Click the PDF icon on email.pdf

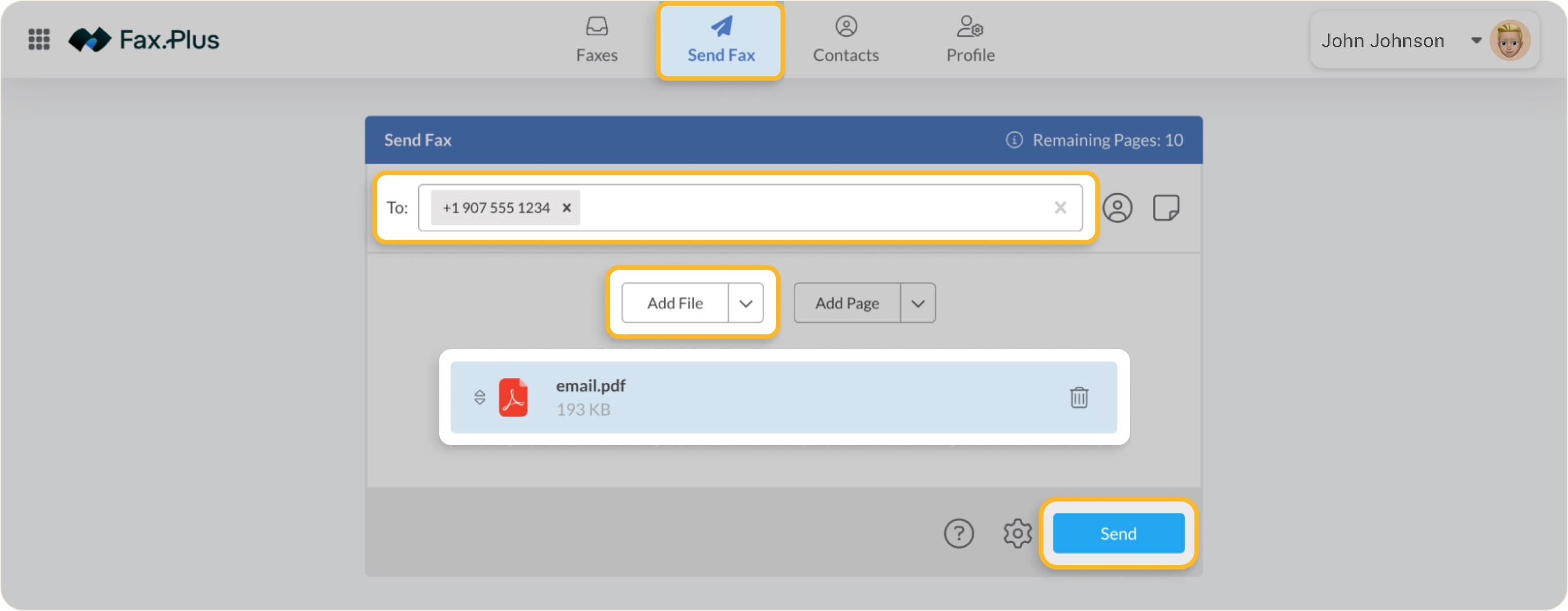coord(513,397)
